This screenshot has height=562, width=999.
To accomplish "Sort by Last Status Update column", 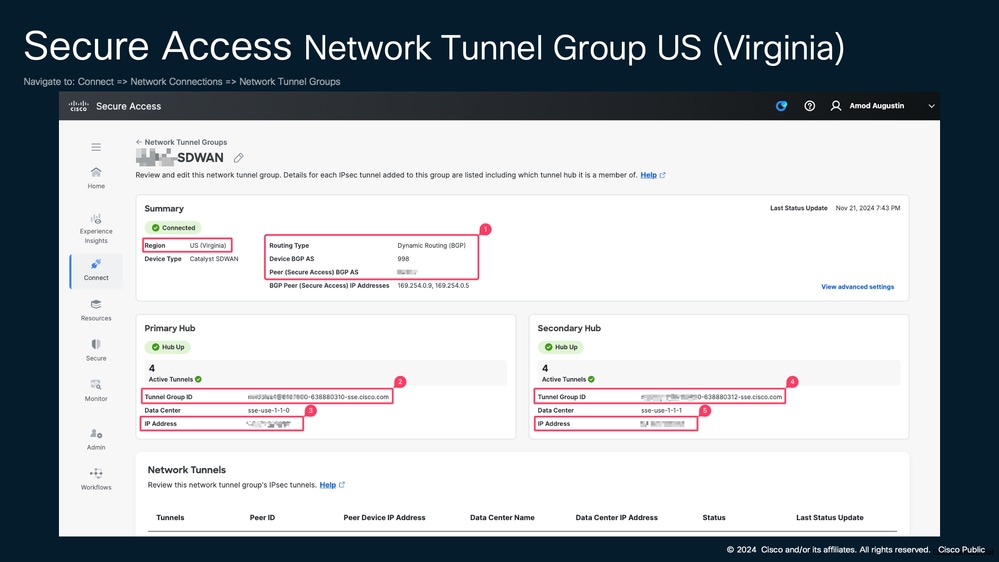I will (x=830, y=517).
